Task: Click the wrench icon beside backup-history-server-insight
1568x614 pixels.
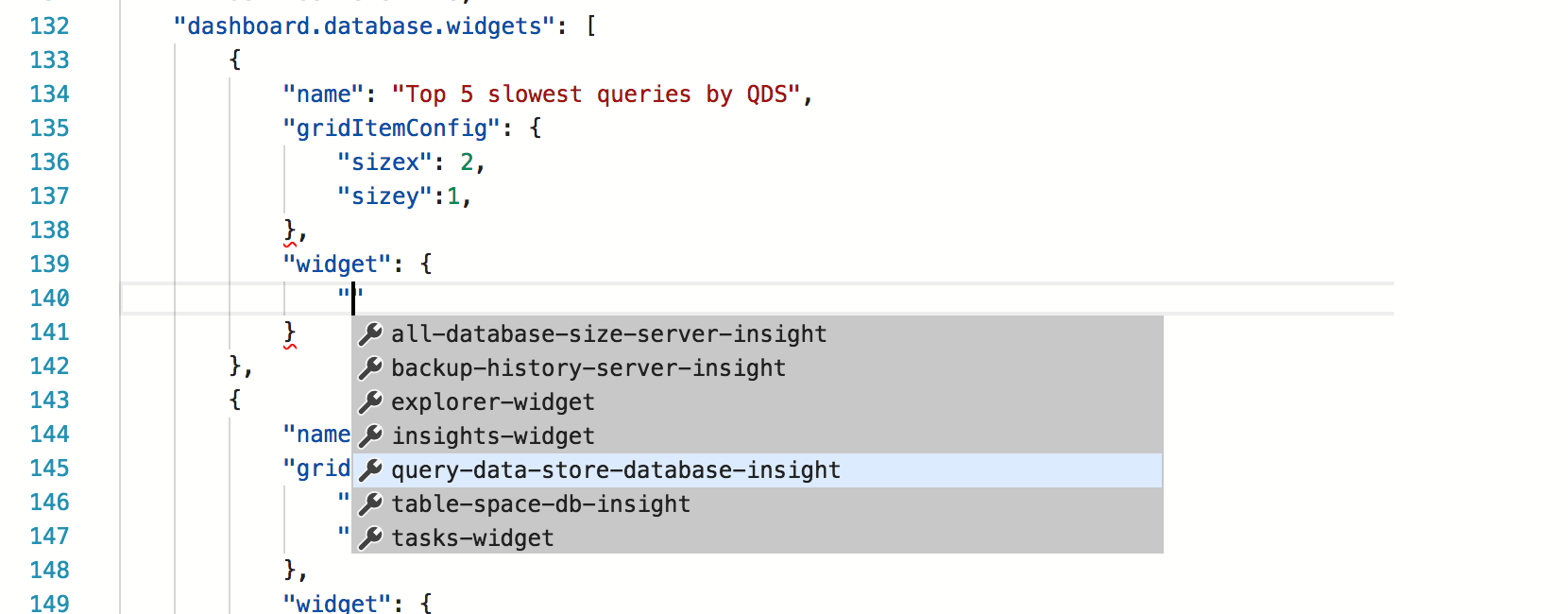Action: [371, 368]
